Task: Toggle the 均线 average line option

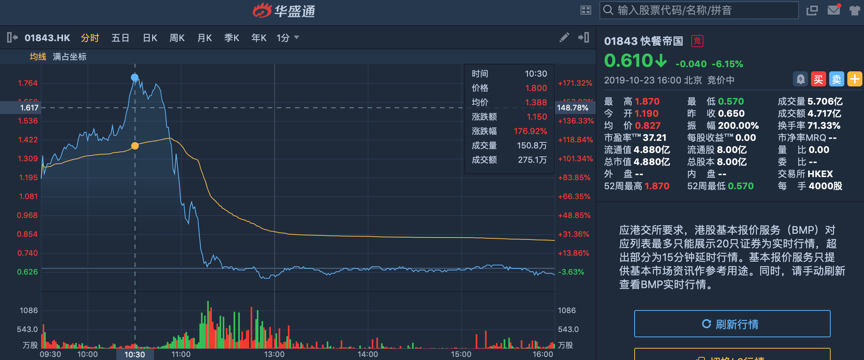Action: point(39,56)
